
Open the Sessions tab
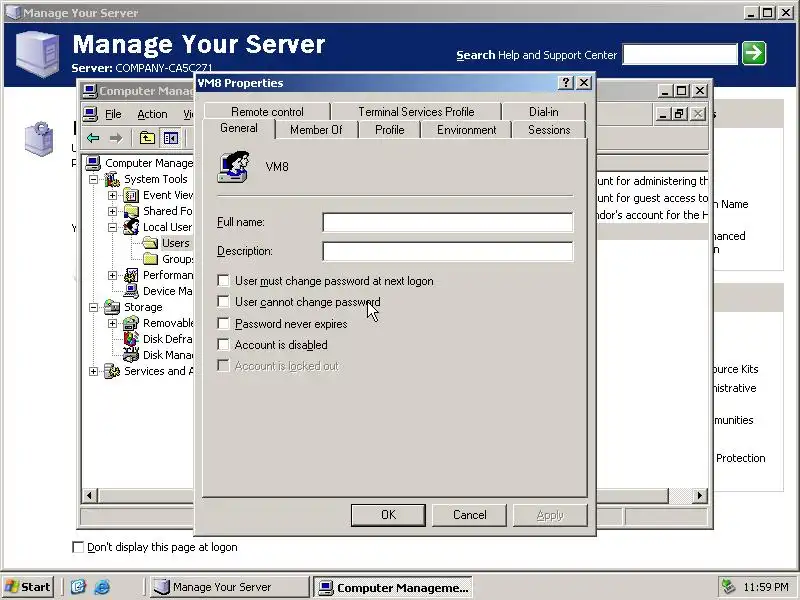(549, 130)
